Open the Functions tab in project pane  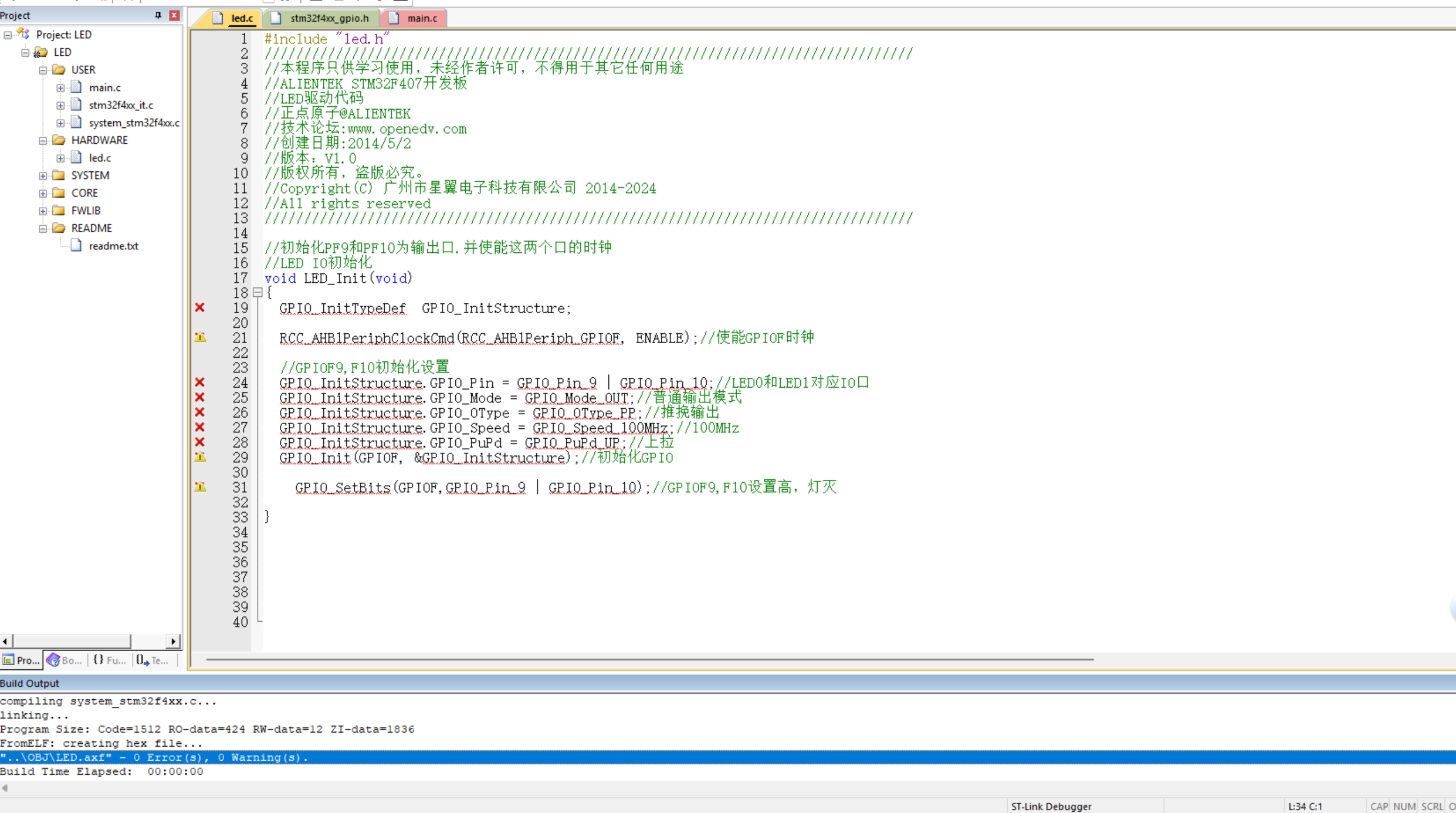(110, 660)
